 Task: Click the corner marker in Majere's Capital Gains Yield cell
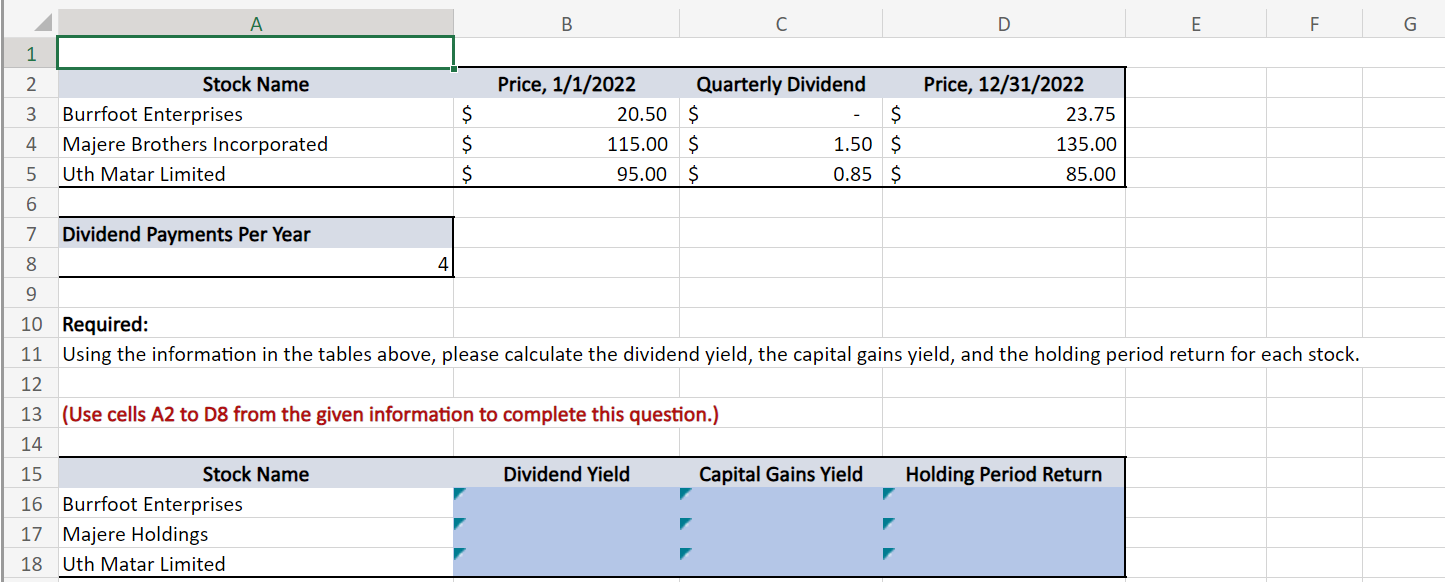click(684, 525)
